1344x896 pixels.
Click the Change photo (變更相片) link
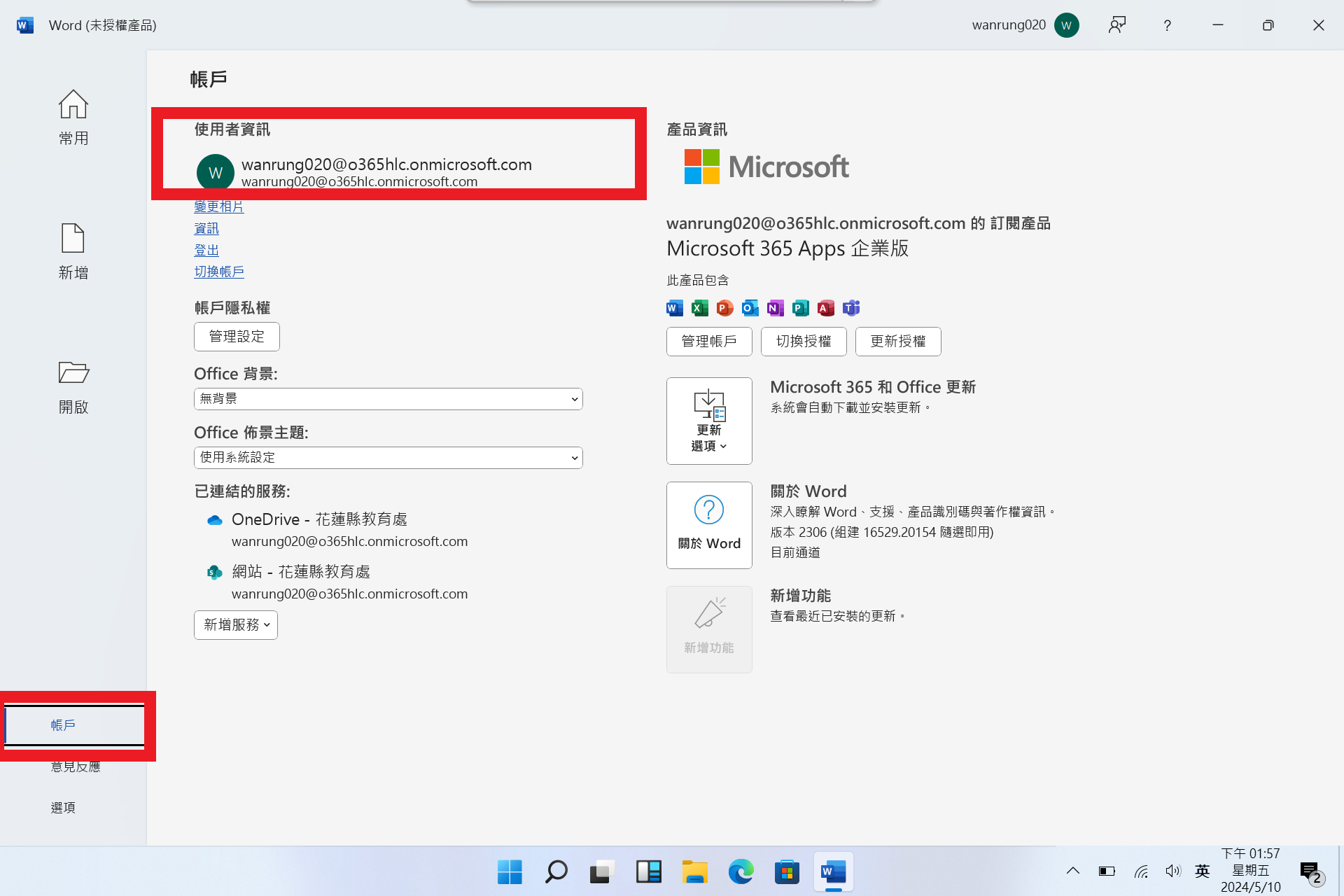218,206
